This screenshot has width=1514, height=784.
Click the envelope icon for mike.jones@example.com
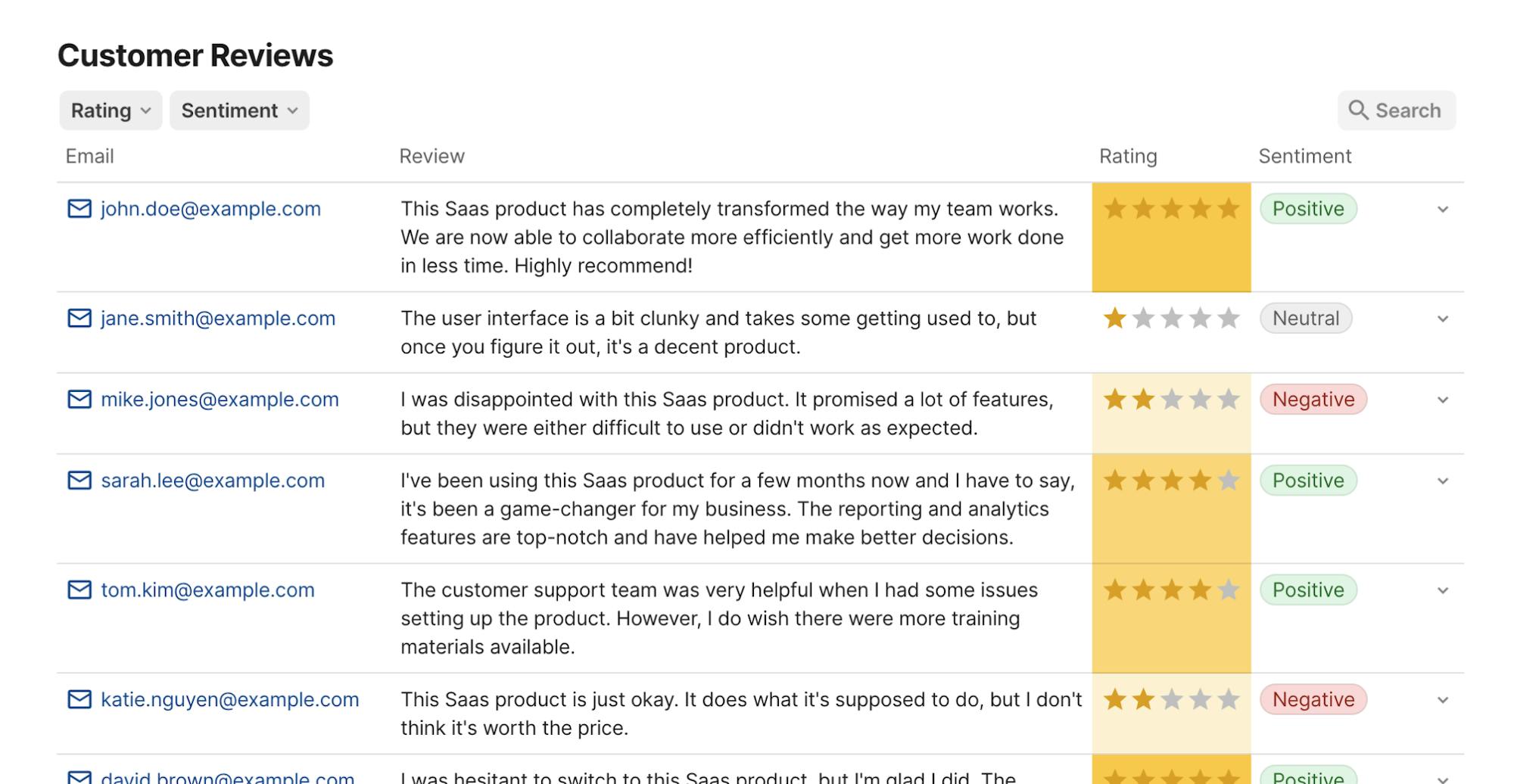tap(79, 400)
